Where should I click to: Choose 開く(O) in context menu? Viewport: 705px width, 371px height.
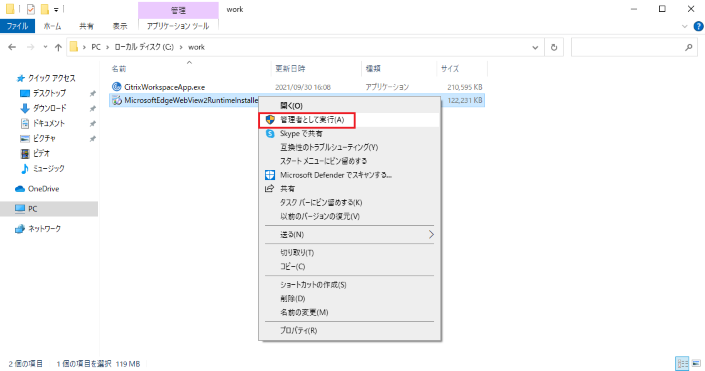291,106
